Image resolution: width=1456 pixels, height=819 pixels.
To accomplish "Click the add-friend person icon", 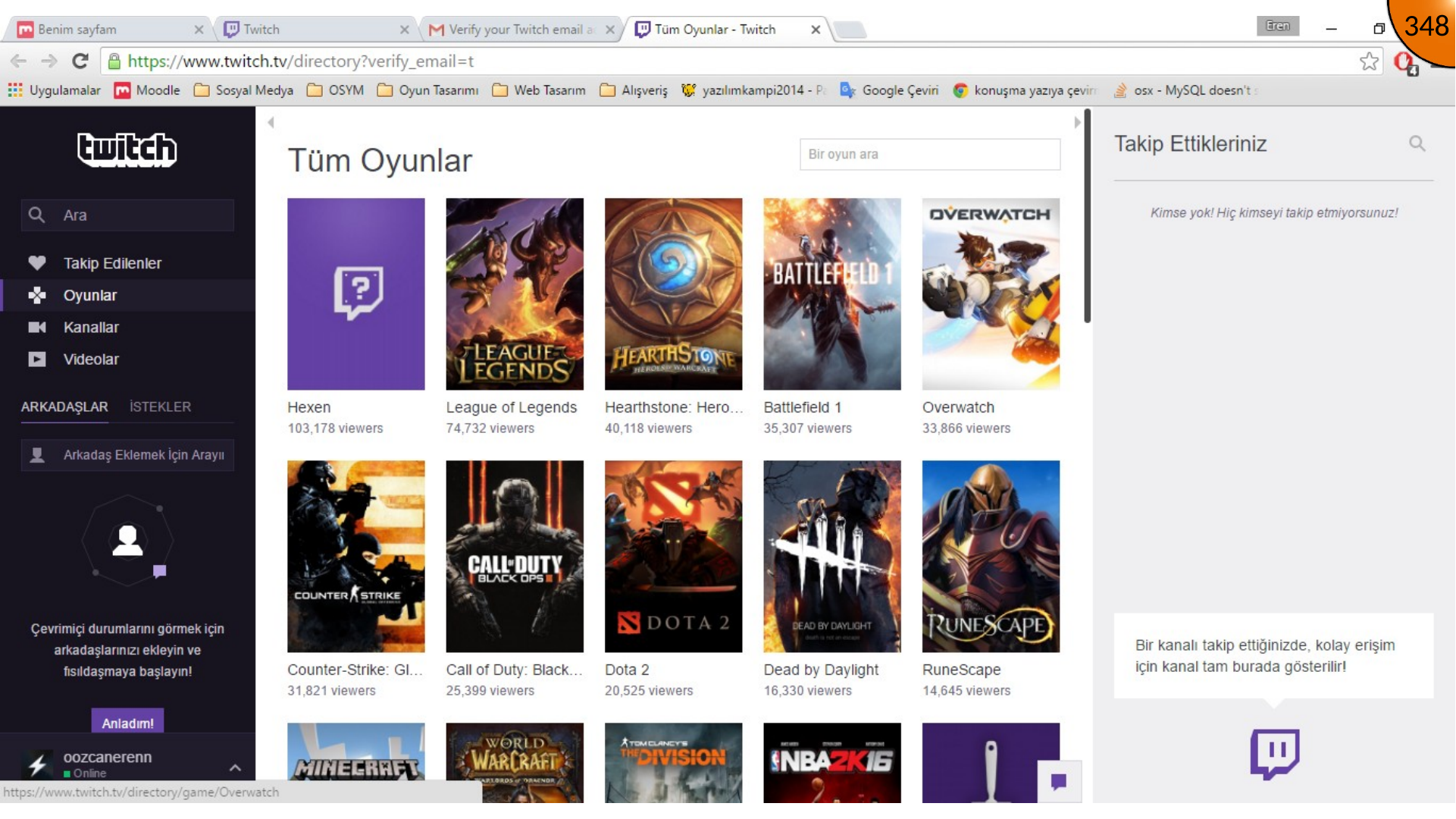I will (x=37, y=455).
